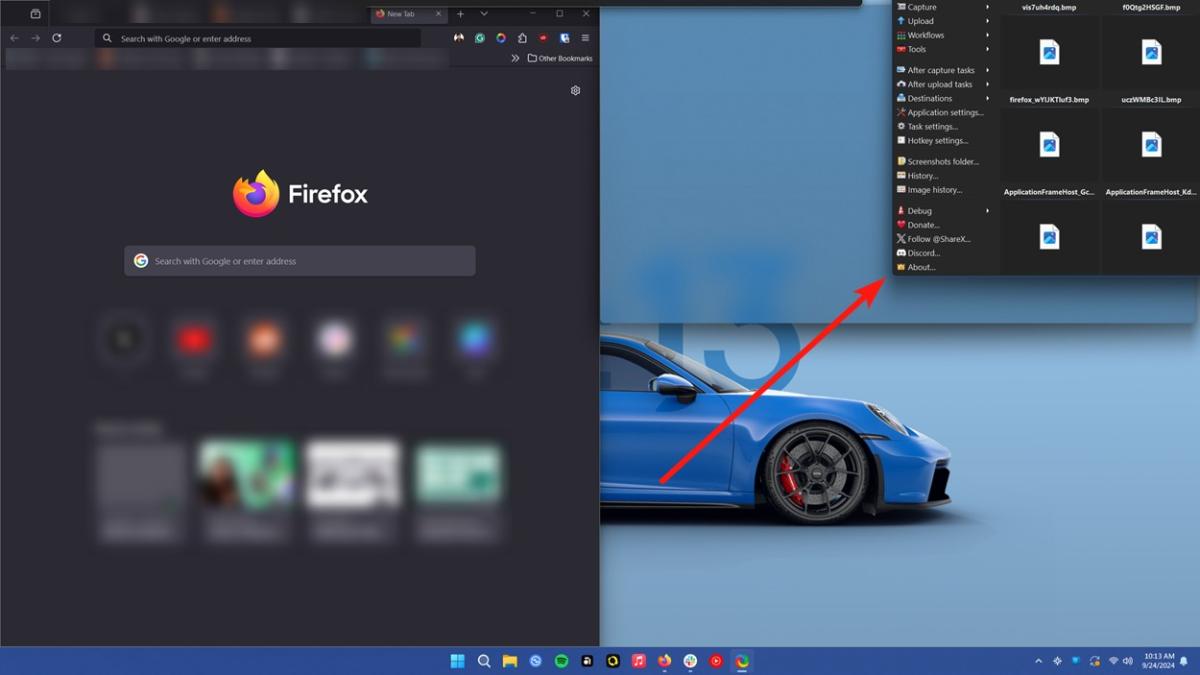Screen dimensions: 1200x675
Task: Open the Windows Start menu
Action: [x=457, y=661]
